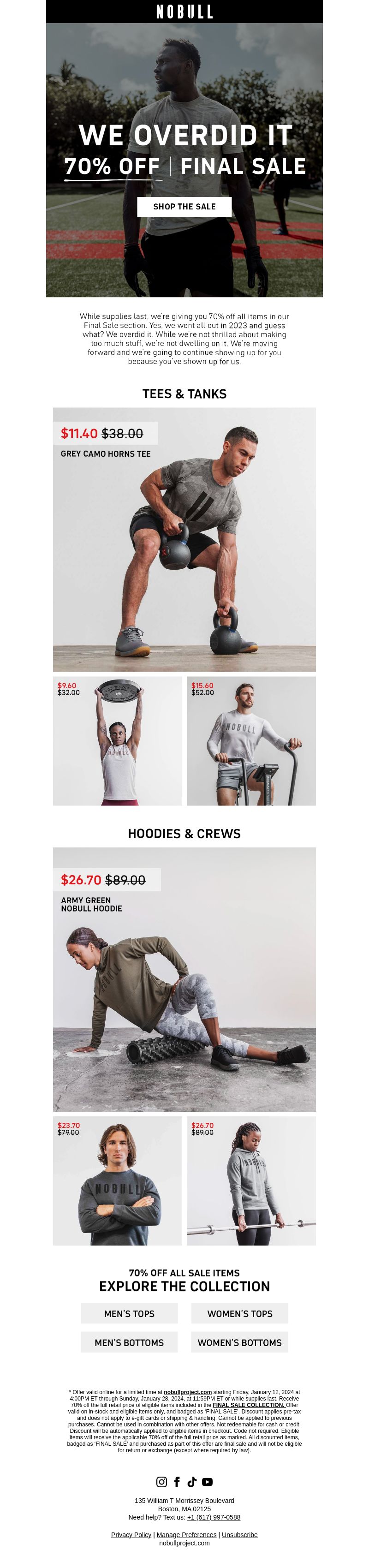Image resolution: width=369 pixels, height=1568 pixels.
Task: Follow the nobullproject.com link in disclaimer
Action: point(188,1392)
